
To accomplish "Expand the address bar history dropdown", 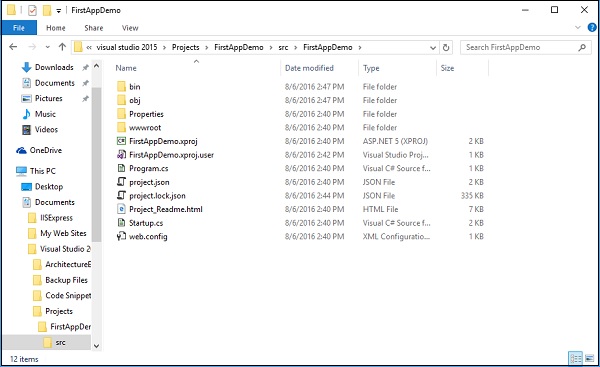I will click(x=433, y=48).
